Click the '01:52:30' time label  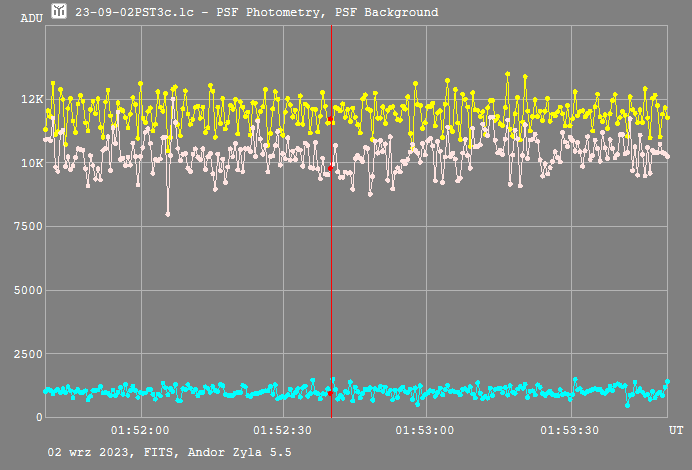tap(282, 430)
